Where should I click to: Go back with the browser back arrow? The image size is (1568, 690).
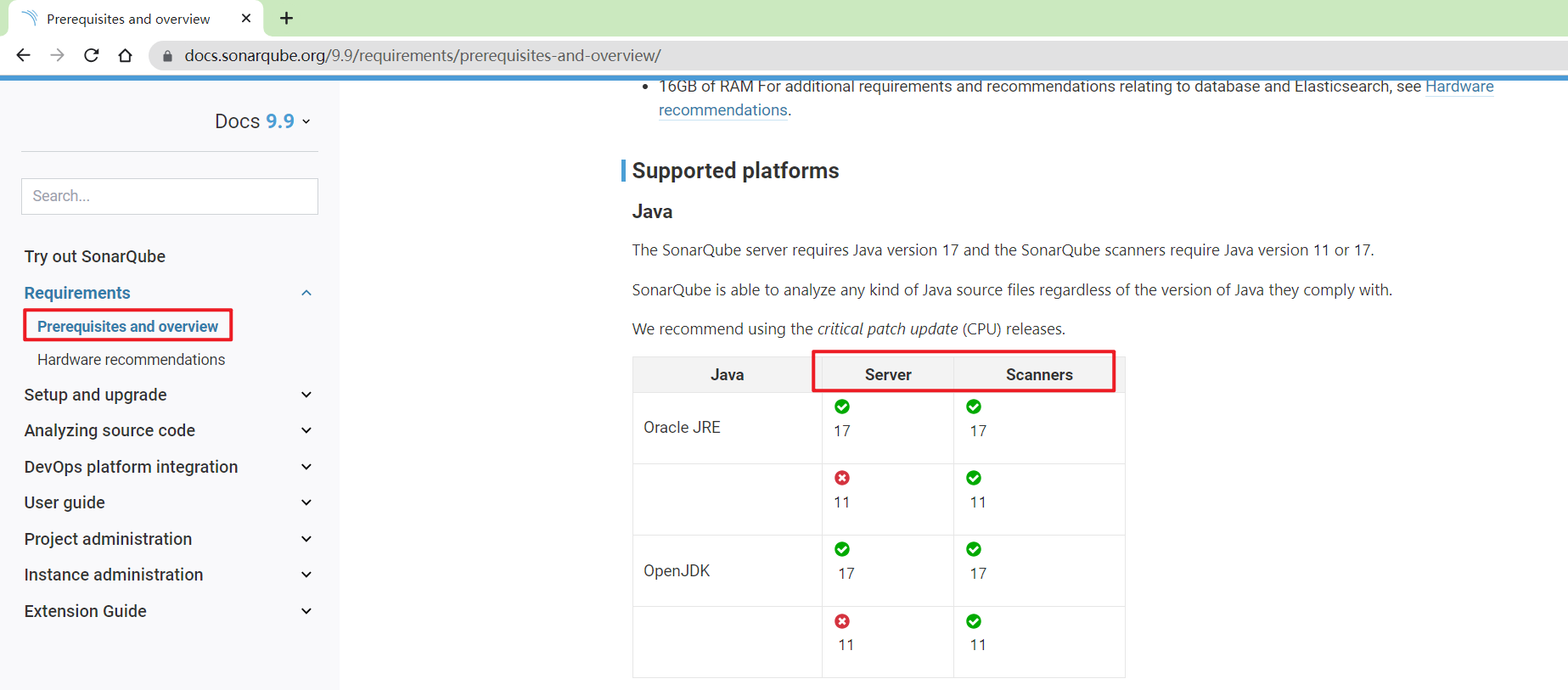(x=23, y=55)
